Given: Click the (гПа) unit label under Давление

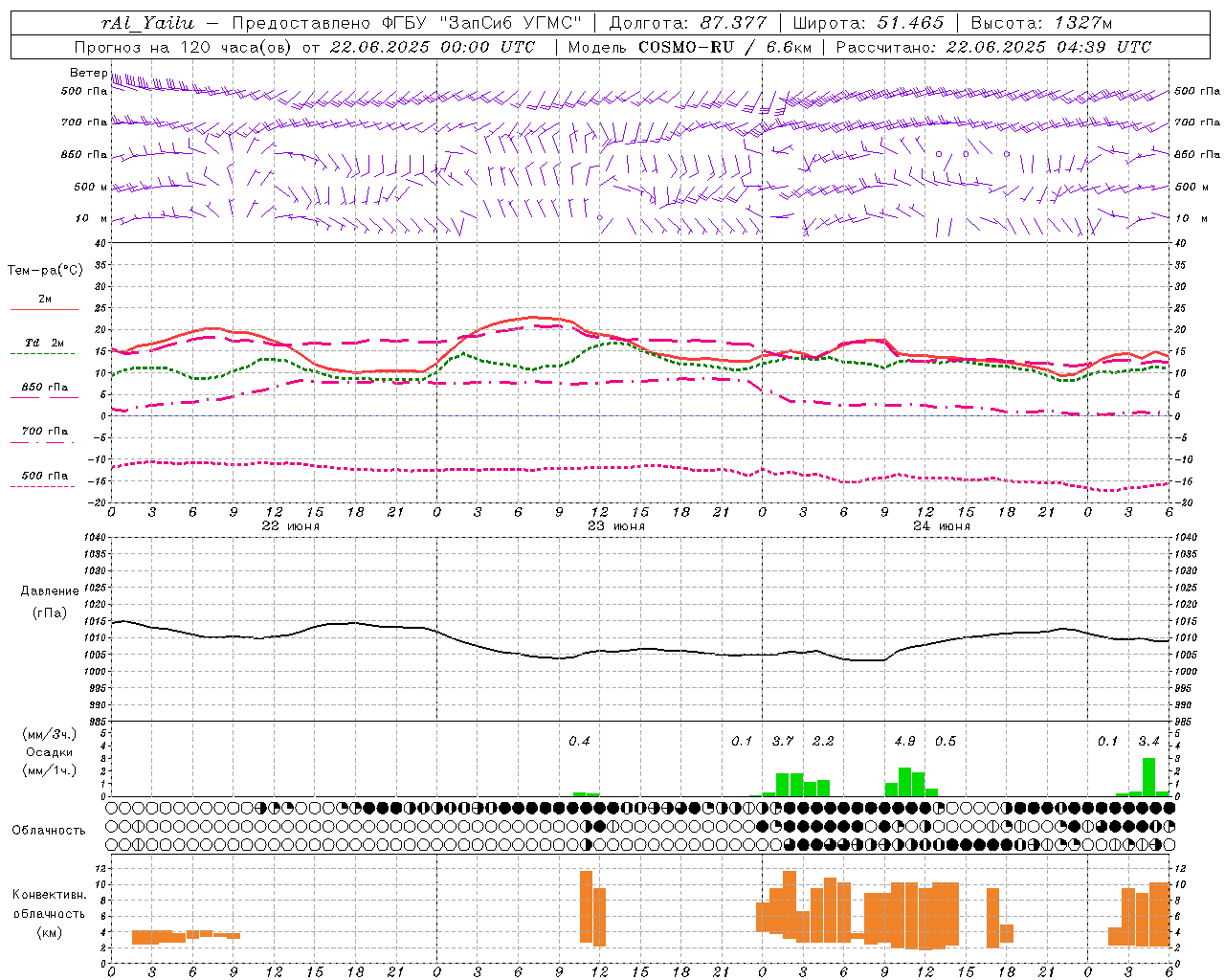Looking at the screenshot, I should pos(50,613).
